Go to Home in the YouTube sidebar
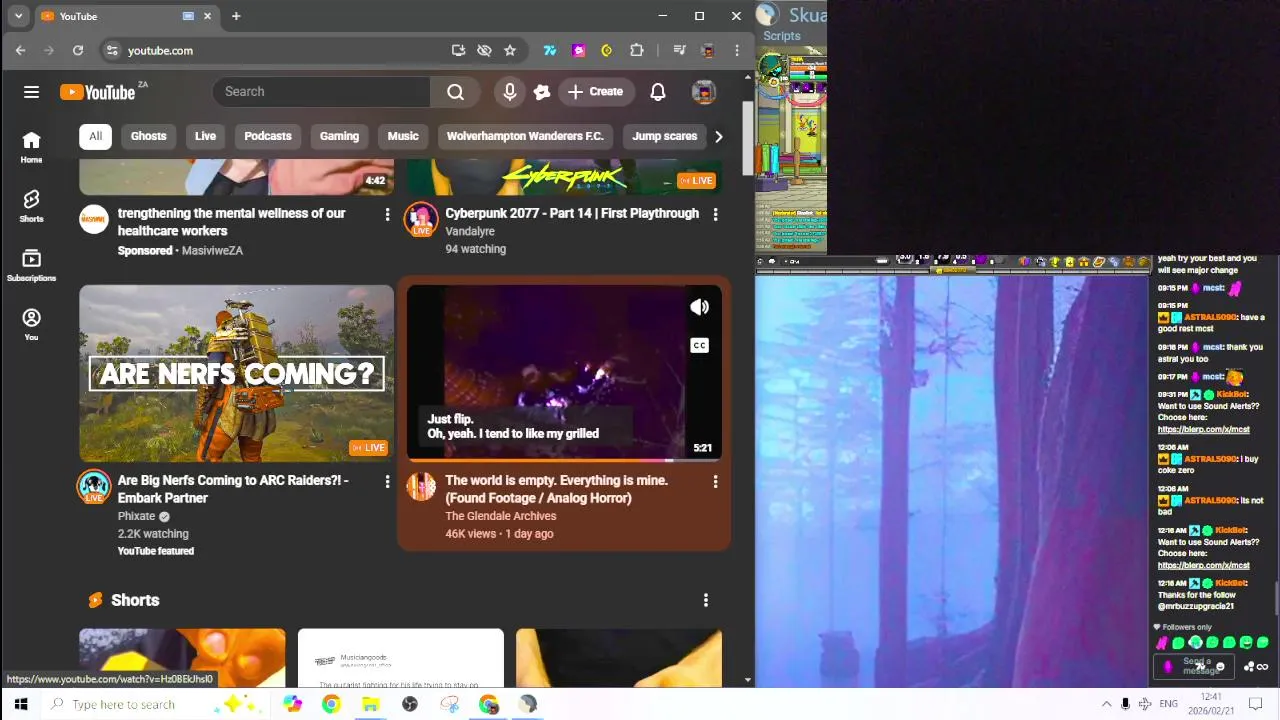This screenshot has width=1280, height=720. (x=31, y=147)
